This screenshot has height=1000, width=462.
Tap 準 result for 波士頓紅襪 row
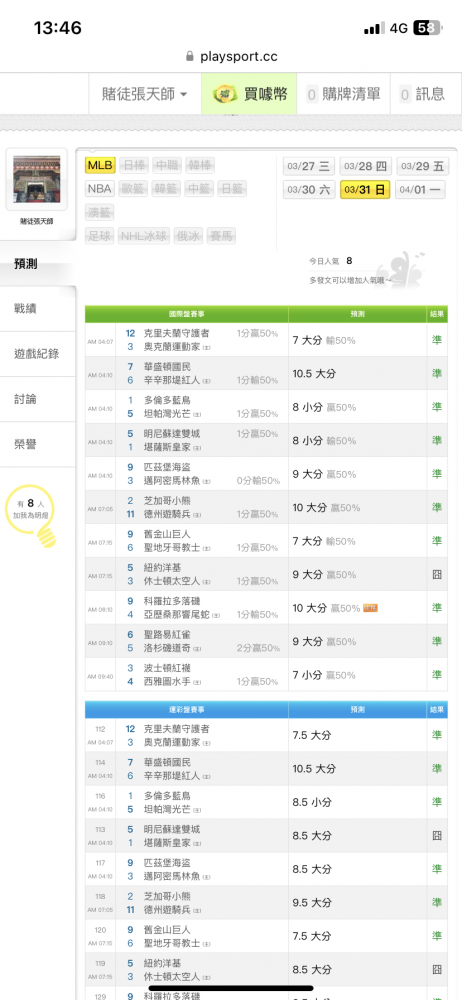click(437, 675)
